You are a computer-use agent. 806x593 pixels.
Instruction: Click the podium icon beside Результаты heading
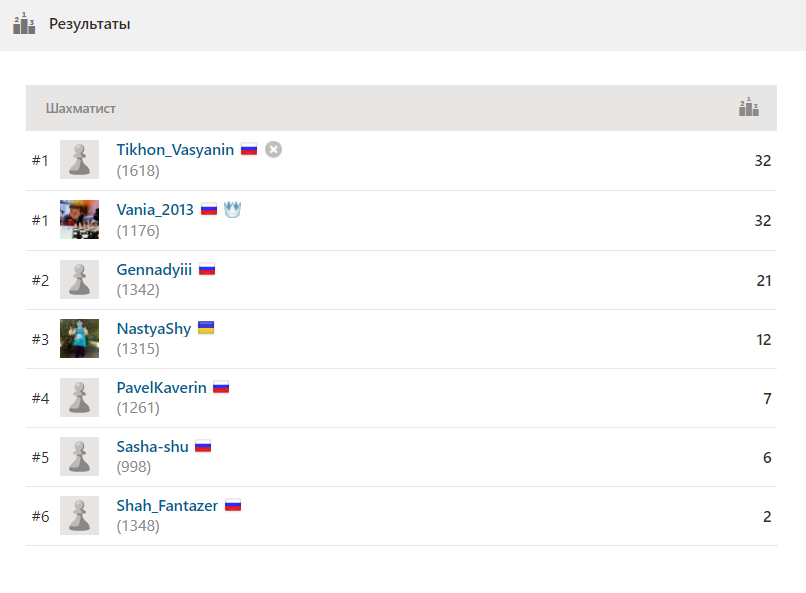[x=24, y=24]
